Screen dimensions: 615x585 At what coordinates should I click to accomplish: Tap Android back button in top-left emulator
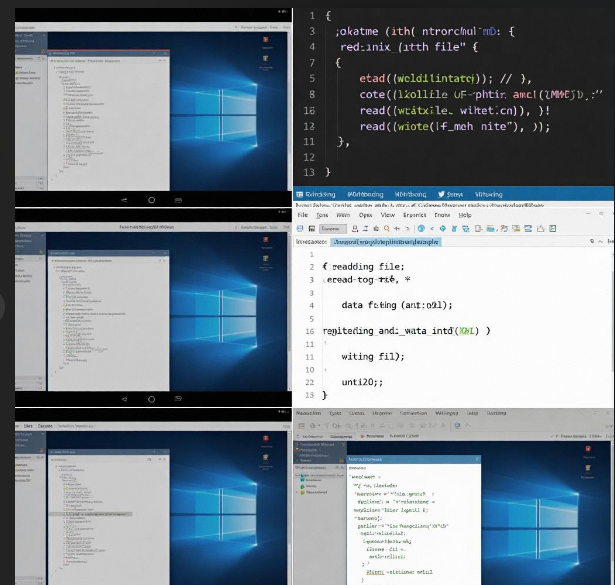124,200
